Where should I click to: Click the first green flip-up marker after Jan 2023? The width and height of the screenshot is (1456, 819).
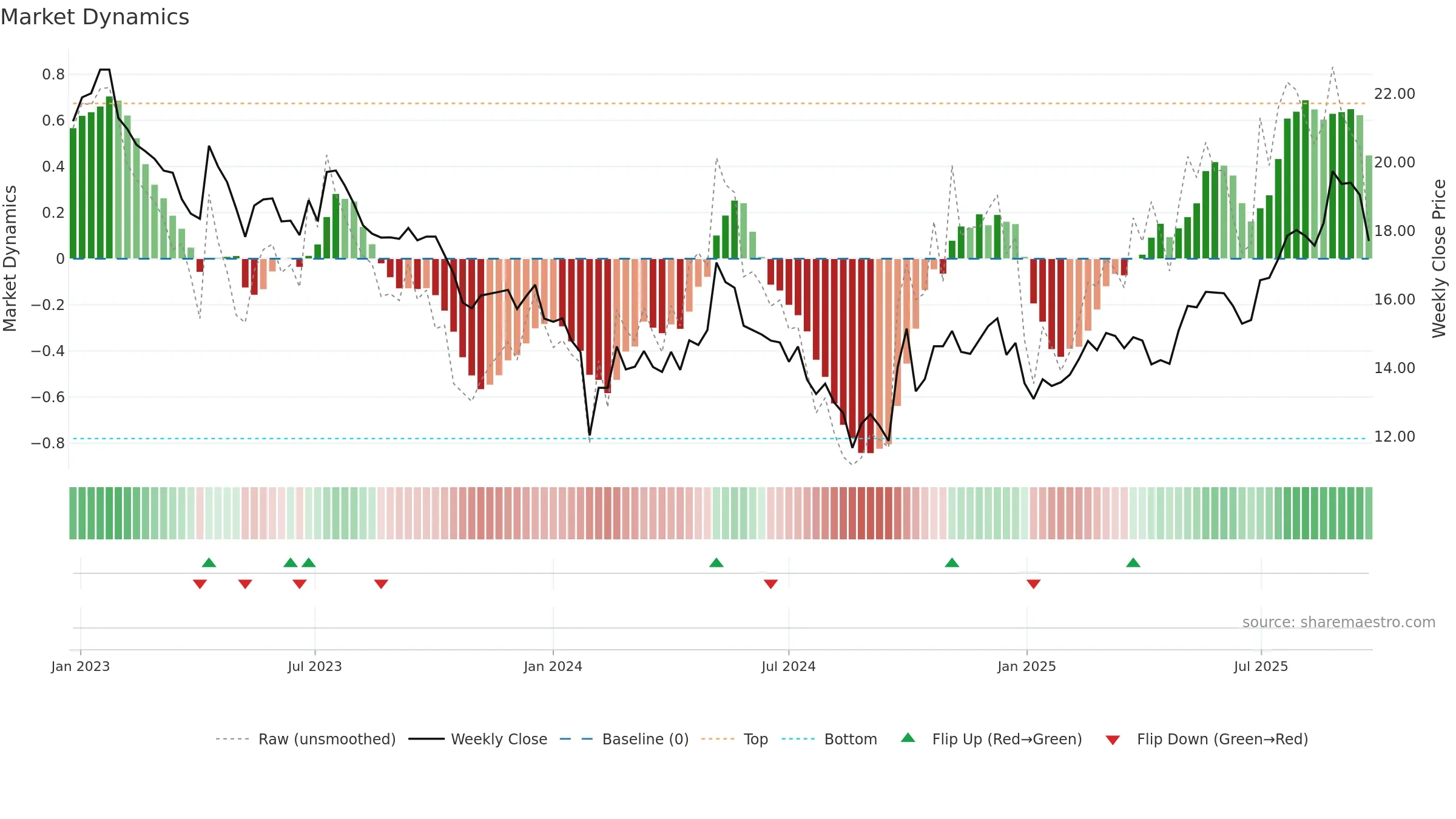[x=209, y=562]
